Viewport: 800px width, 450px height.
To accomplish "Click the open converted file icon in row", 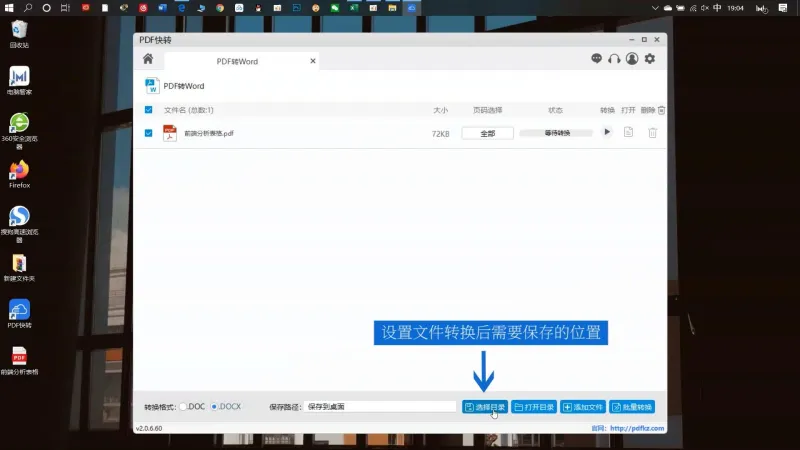I will click(x=628, y=133).
